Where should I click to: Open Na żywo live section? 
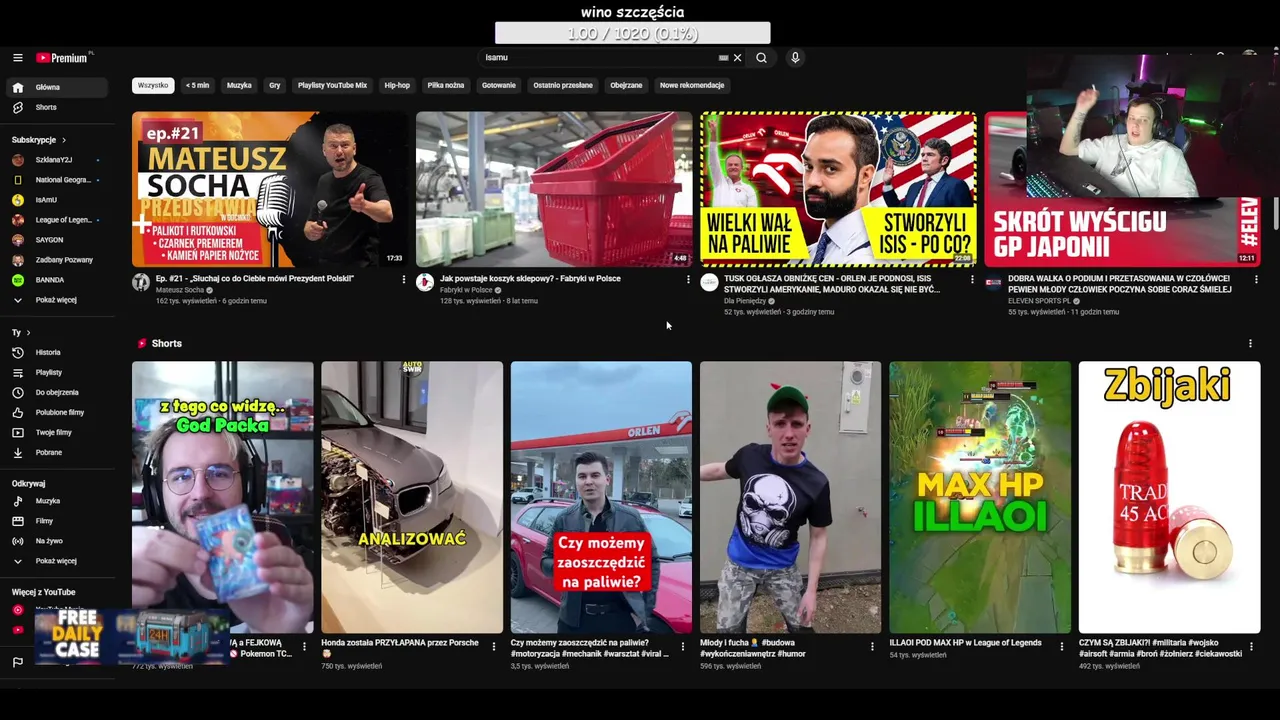[x=57, y=541]
